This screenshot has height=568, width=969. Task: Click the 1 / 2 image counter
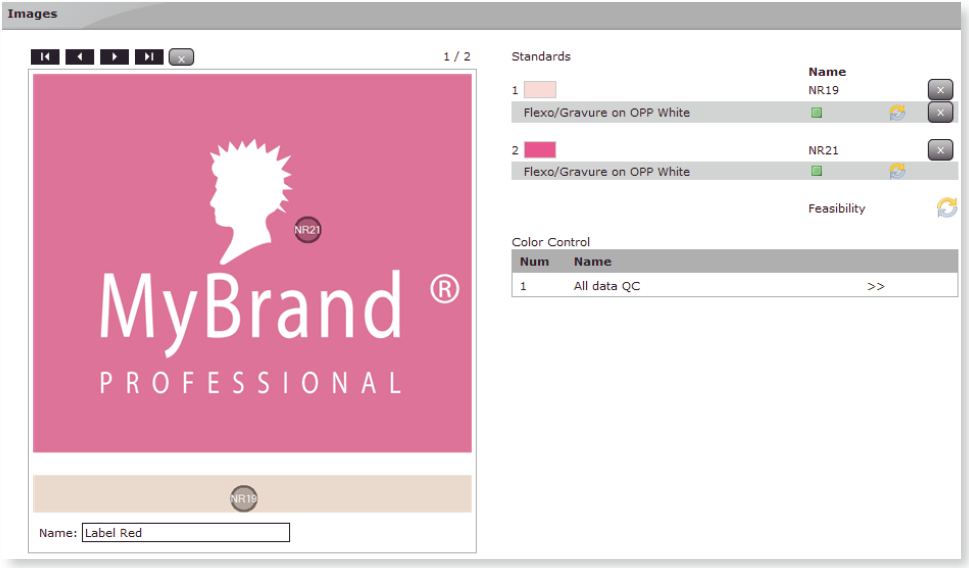tap(457, 56)
